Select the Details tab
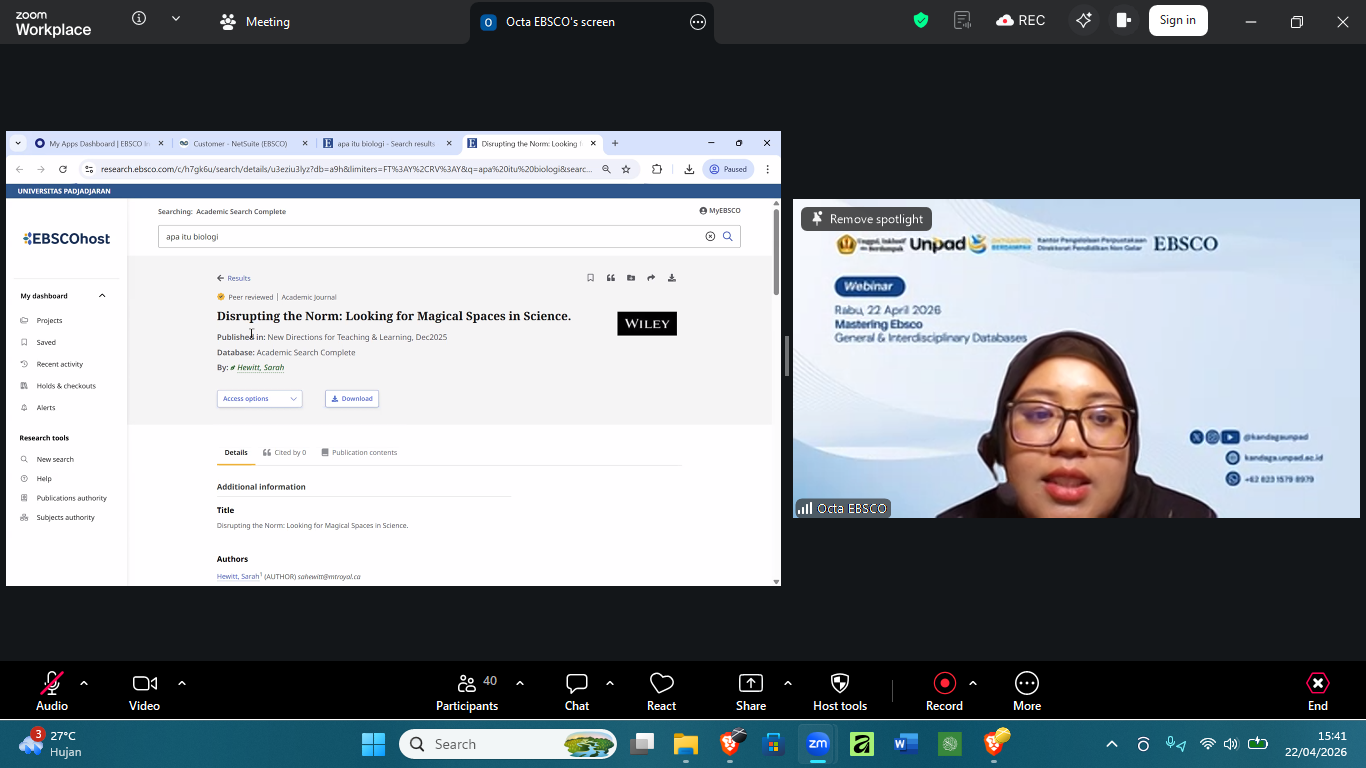 point(236,453)
